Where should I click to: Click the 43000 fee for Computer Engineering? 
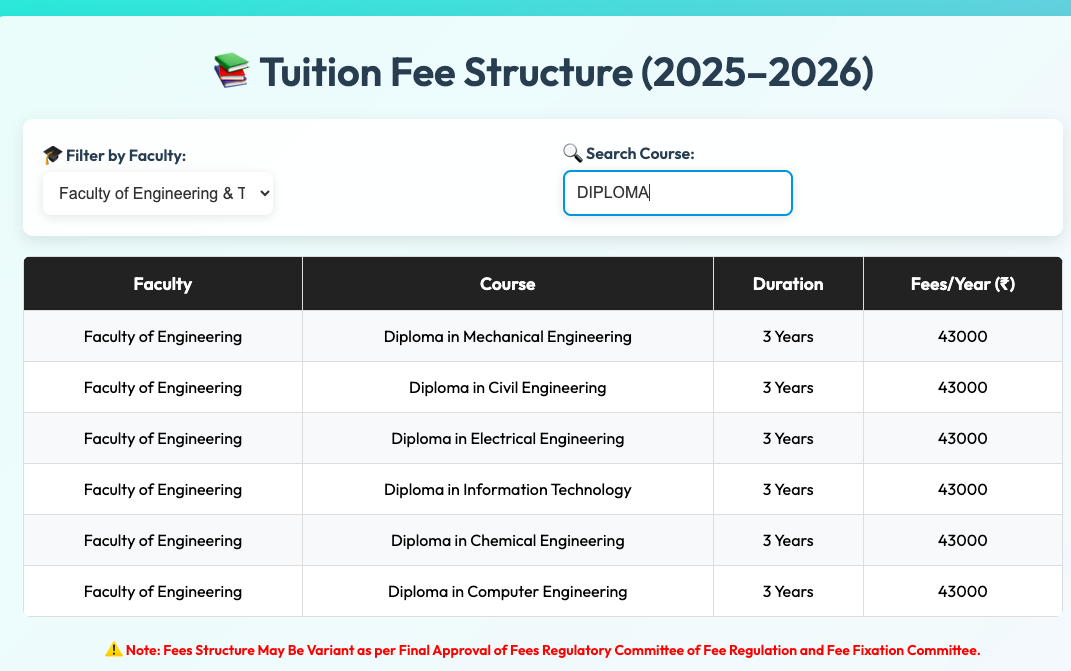(x=962, y=592)
